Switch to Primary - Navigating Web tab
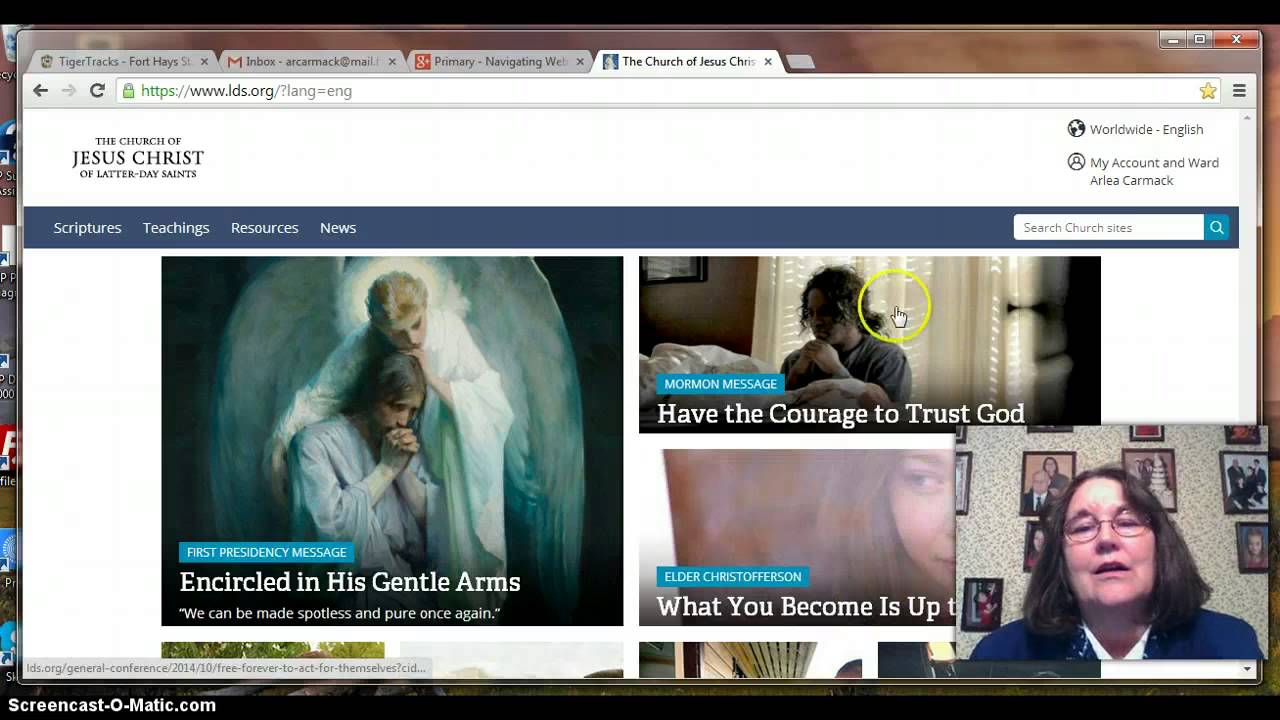This screenshot has width=1280, height=720. pos(500,61)
